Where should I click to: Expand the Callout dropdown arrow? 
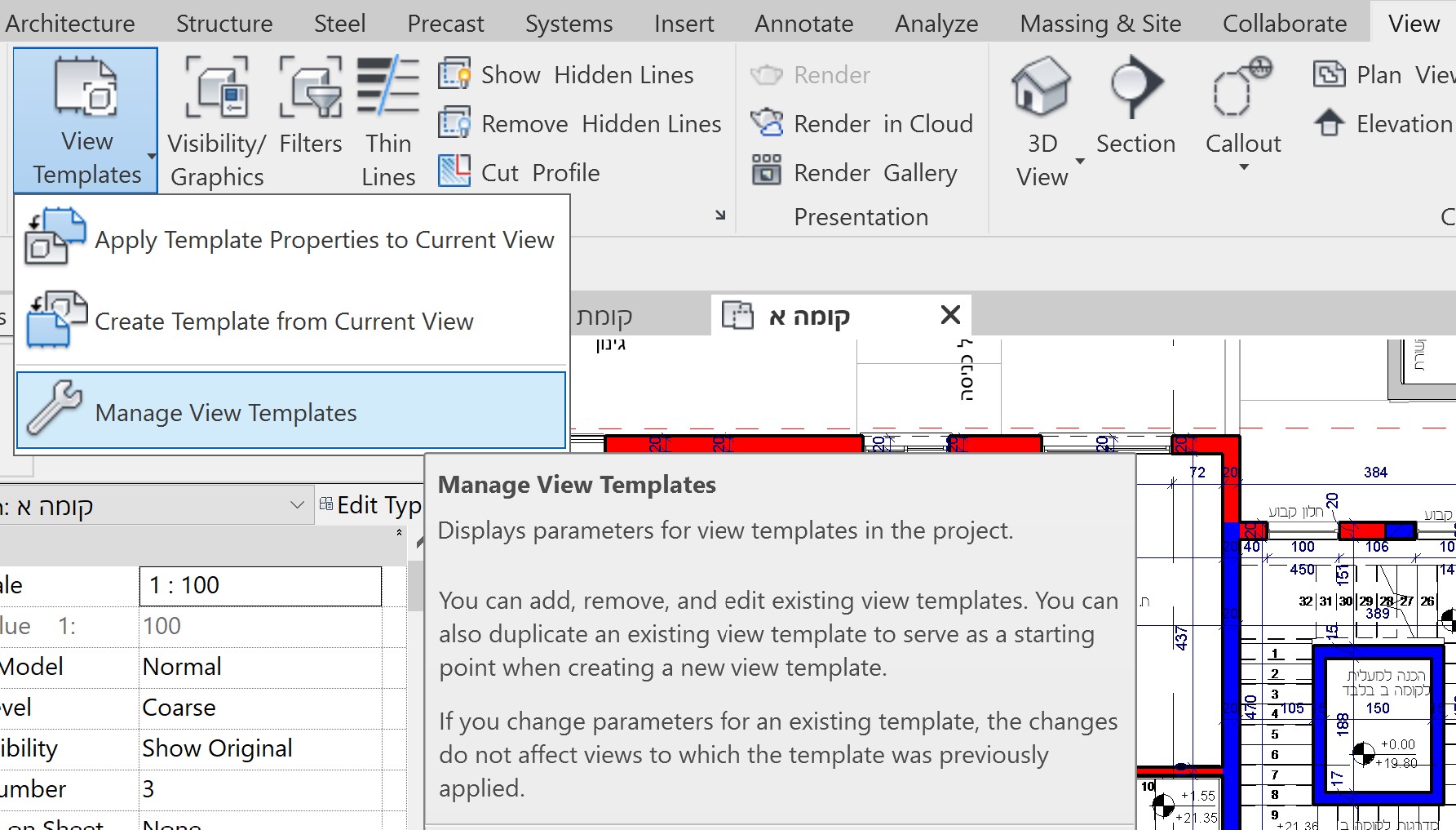(x=1244, y=167)
